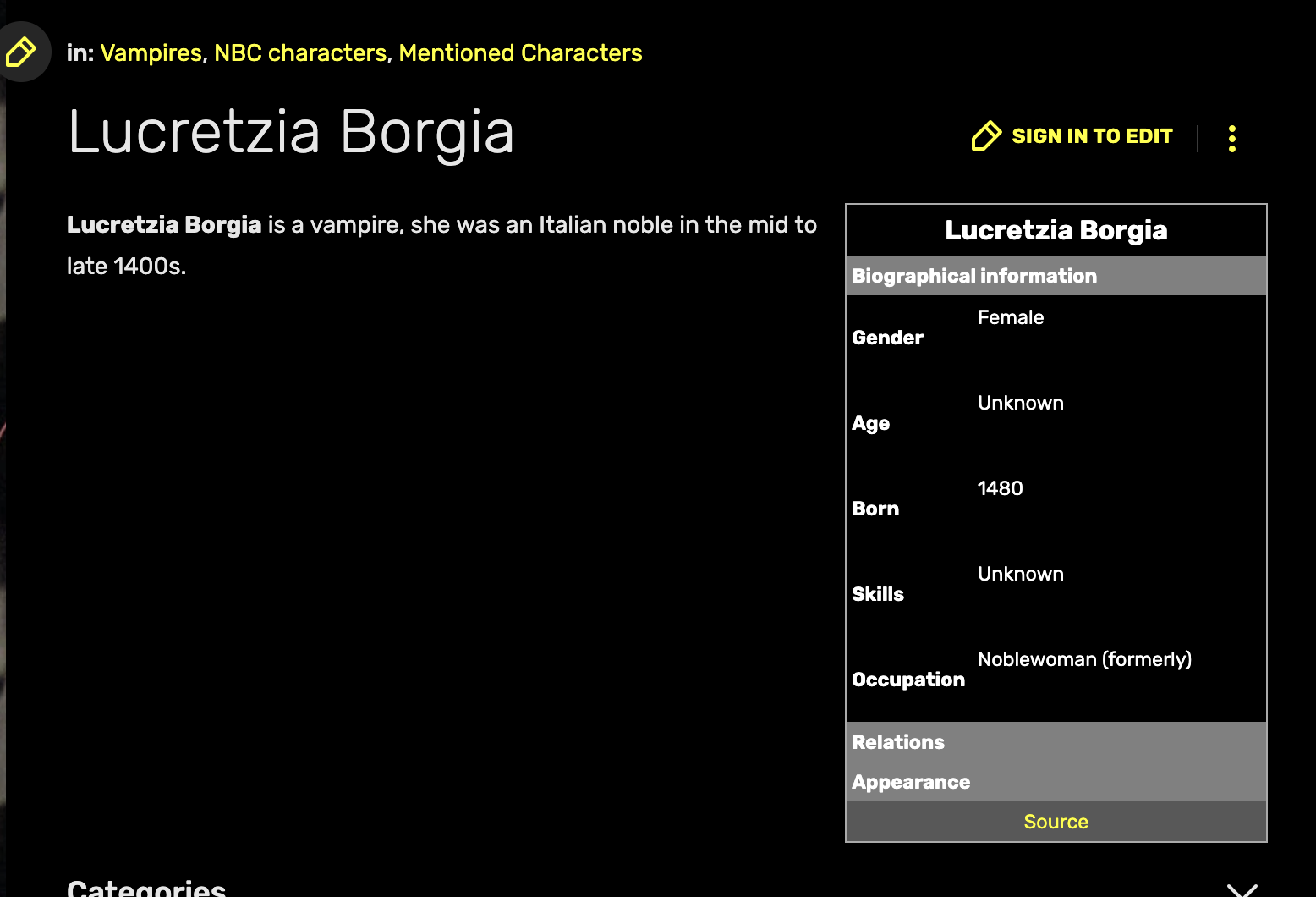The height and width of the screenshot is (897, 1316).
Task: Click the infobox title Lucretzia Borgia
Action: pyautogui.click(x=1056, y=230)
